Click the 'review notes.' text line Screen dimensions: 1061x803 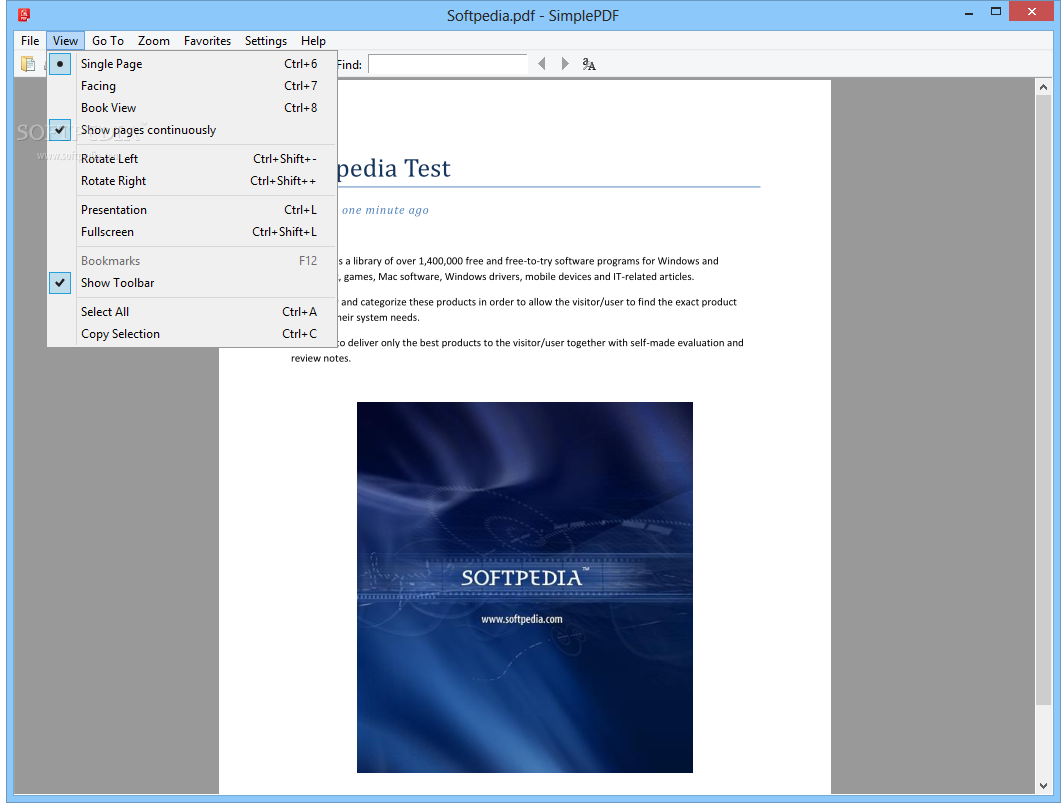(321, 359)
